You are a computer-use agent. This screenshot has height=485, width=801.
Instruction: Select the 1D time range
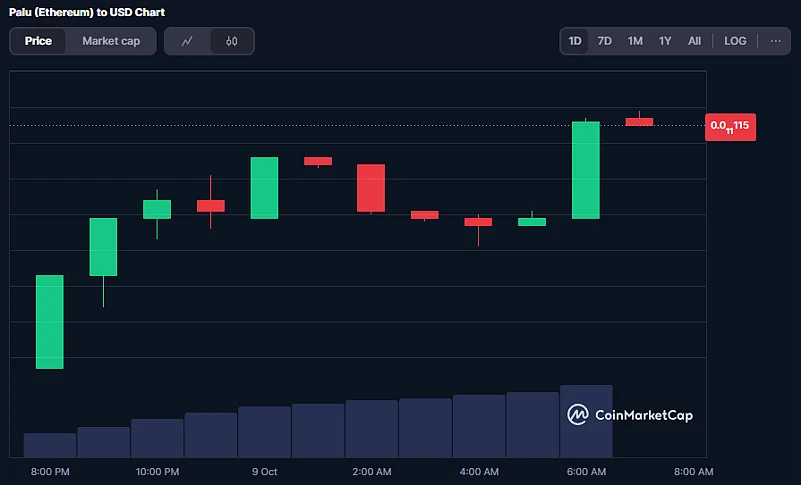pyautogui.click(x=575, y=41)
